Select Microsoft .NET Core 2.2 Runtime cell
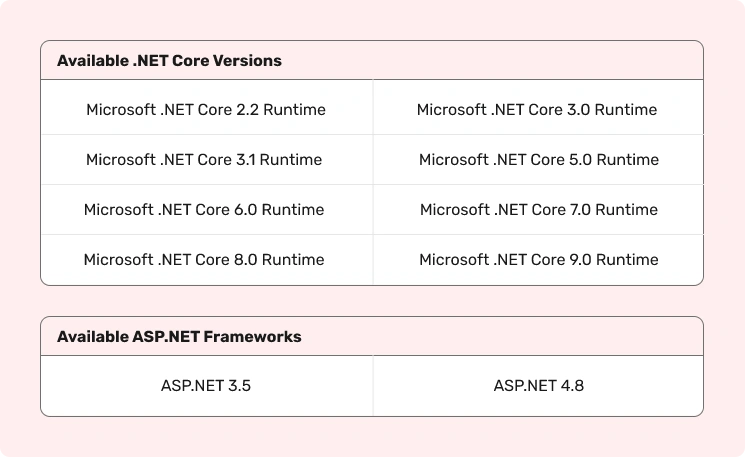This screenshot has width=745, height=457. pyautogui.click(x=206, y=110)
